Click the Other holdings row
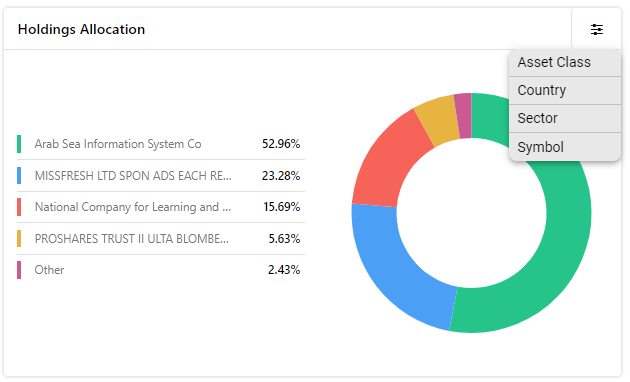Viewport: 630px width, 382px height. coord(161,270)
